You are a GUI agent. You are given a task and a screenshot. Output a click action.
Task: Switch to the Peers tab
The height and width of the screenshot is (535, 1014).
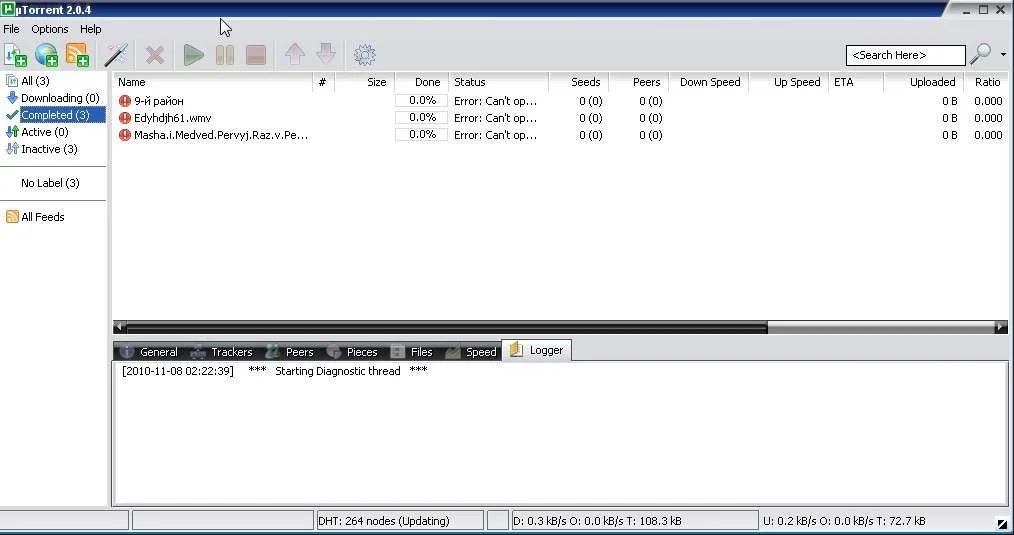(x=290, y=352)
